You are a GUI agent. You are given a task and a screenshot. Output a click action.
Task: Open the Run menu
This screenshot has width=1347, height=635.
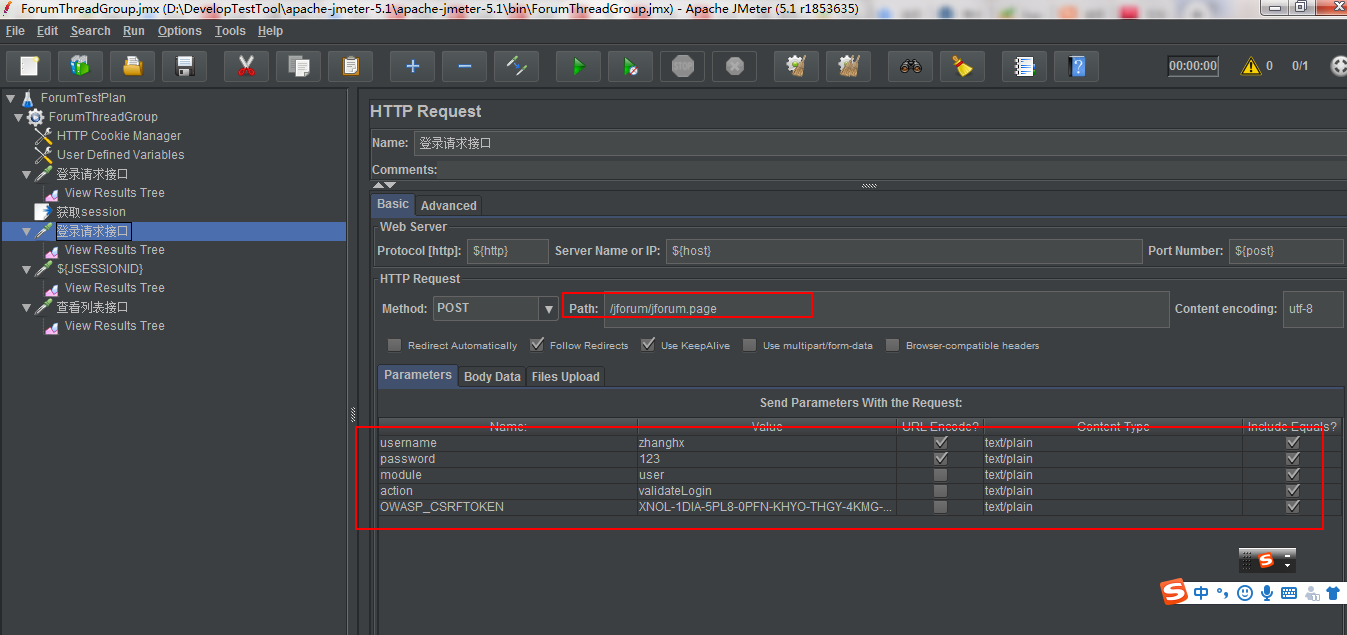click(x=134, y=31)
